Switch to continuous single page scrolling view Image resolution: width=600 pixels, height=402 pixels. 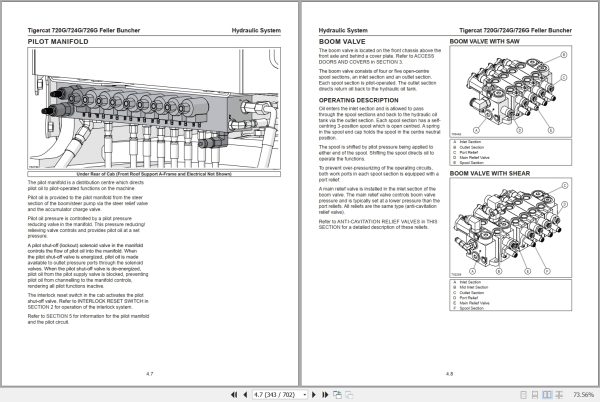[x=535, y=395]
